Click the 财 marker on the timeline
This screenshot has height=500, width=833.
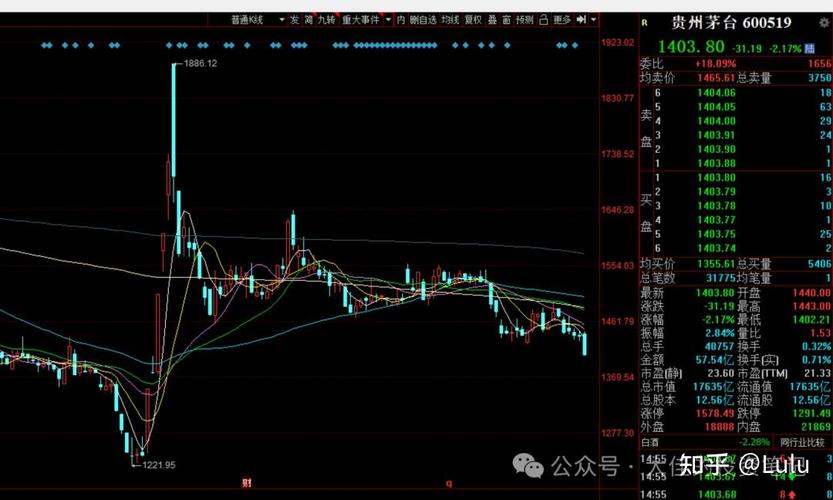pyautogui.click(x=246, y=482)
